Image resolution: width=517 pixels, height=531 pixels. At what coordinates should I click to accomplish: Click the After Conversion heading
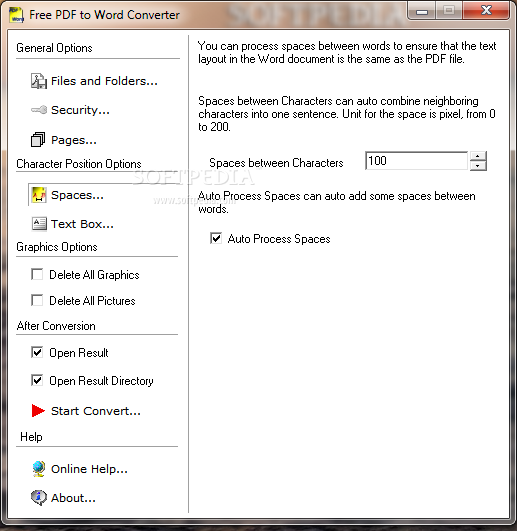click(56, 326)
